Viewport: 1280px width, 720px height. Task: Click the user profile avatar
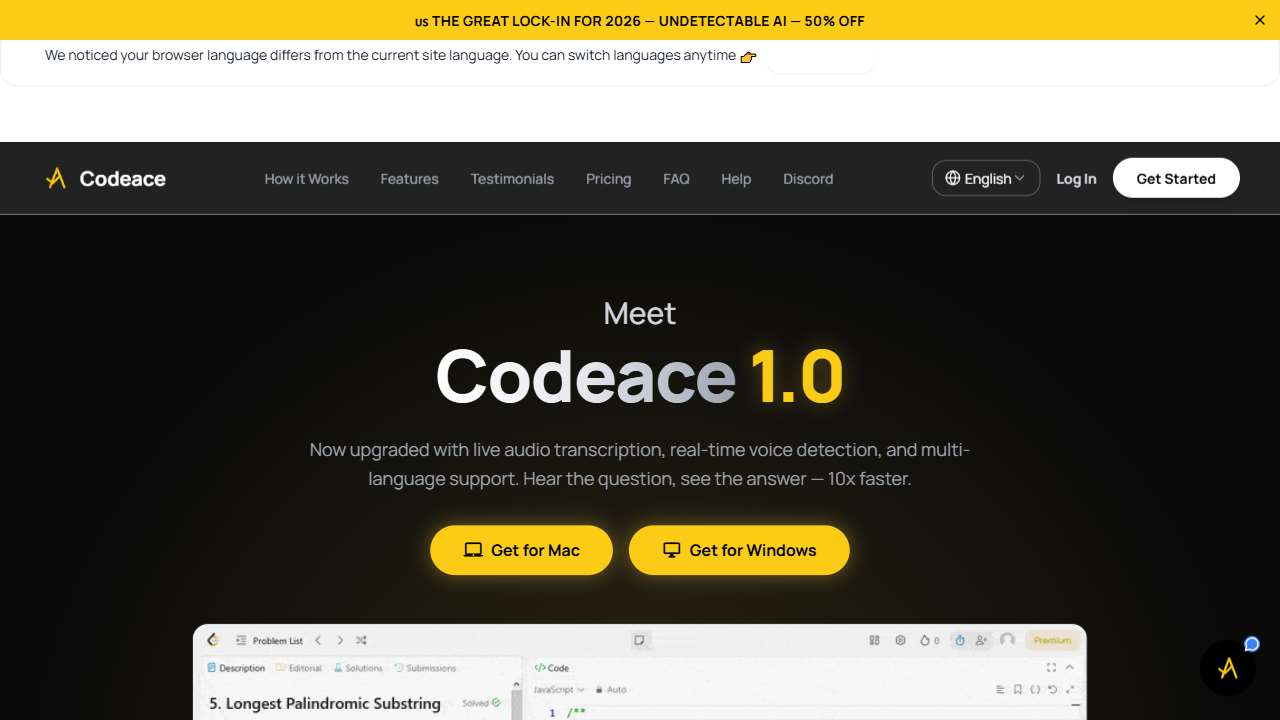click(x=1007, y=640)
